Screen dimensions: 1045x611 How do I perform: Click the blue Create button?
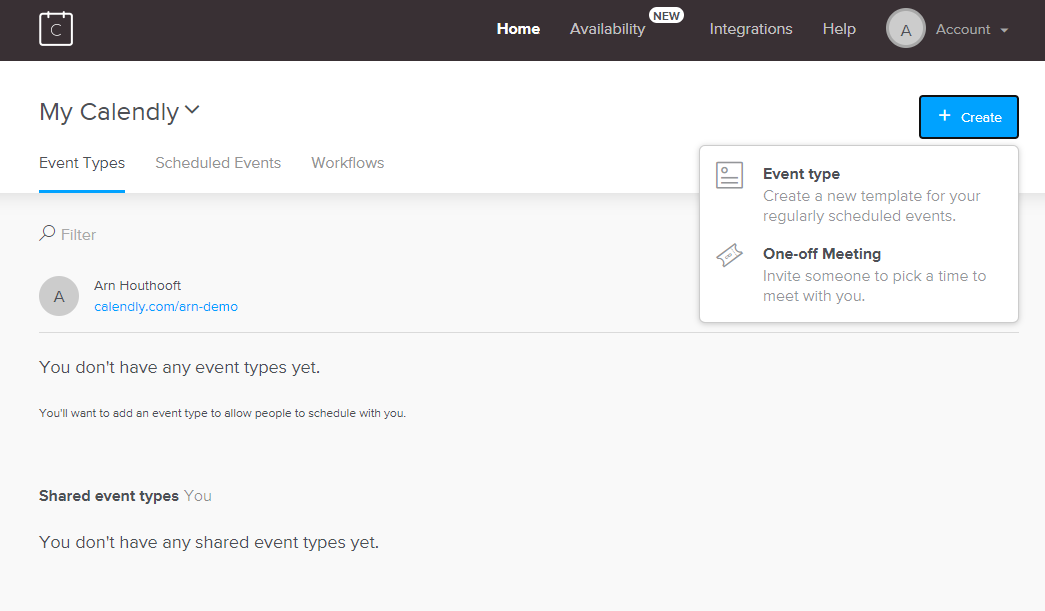(x=968, y=117)
